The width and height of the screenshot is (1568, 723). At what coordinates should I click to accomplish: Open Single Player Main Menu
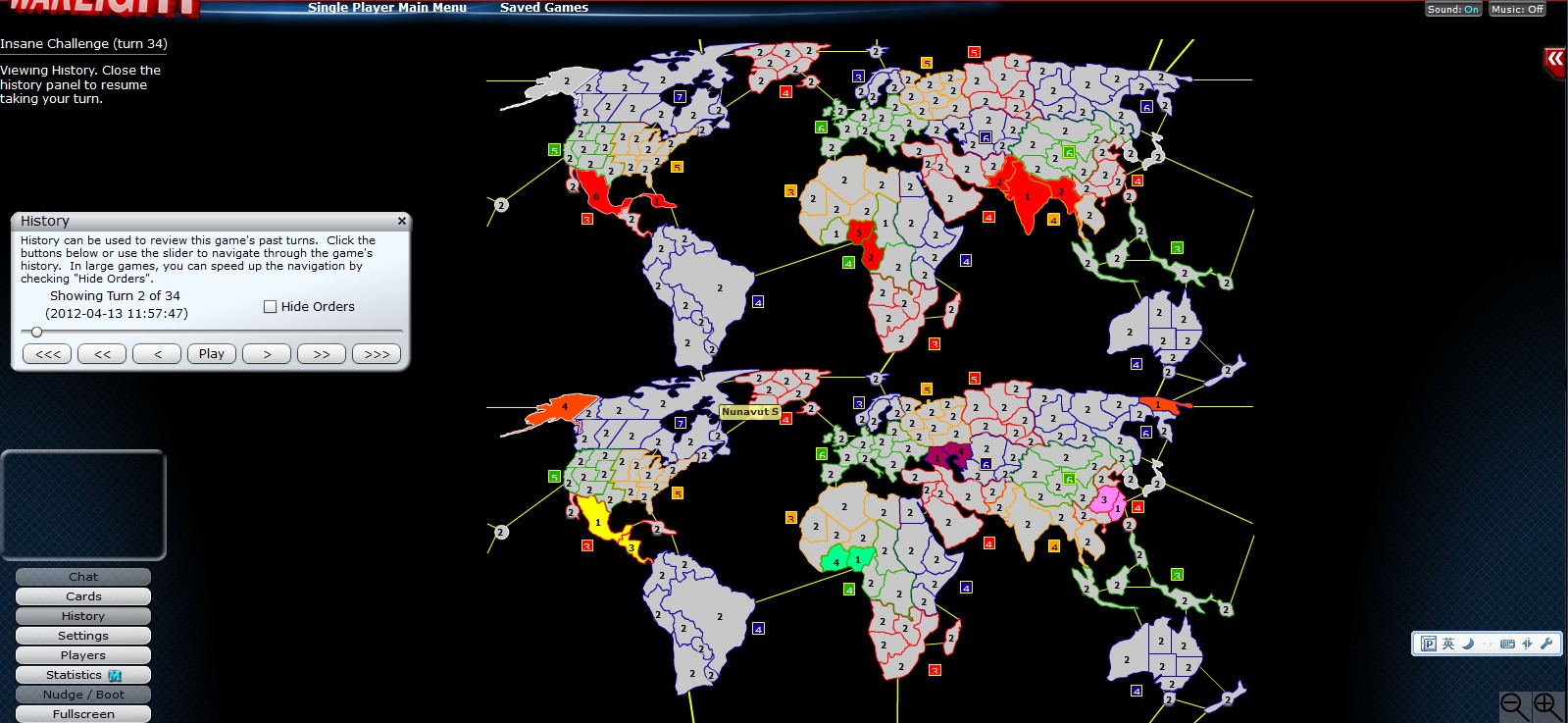[x=387, y=7]
